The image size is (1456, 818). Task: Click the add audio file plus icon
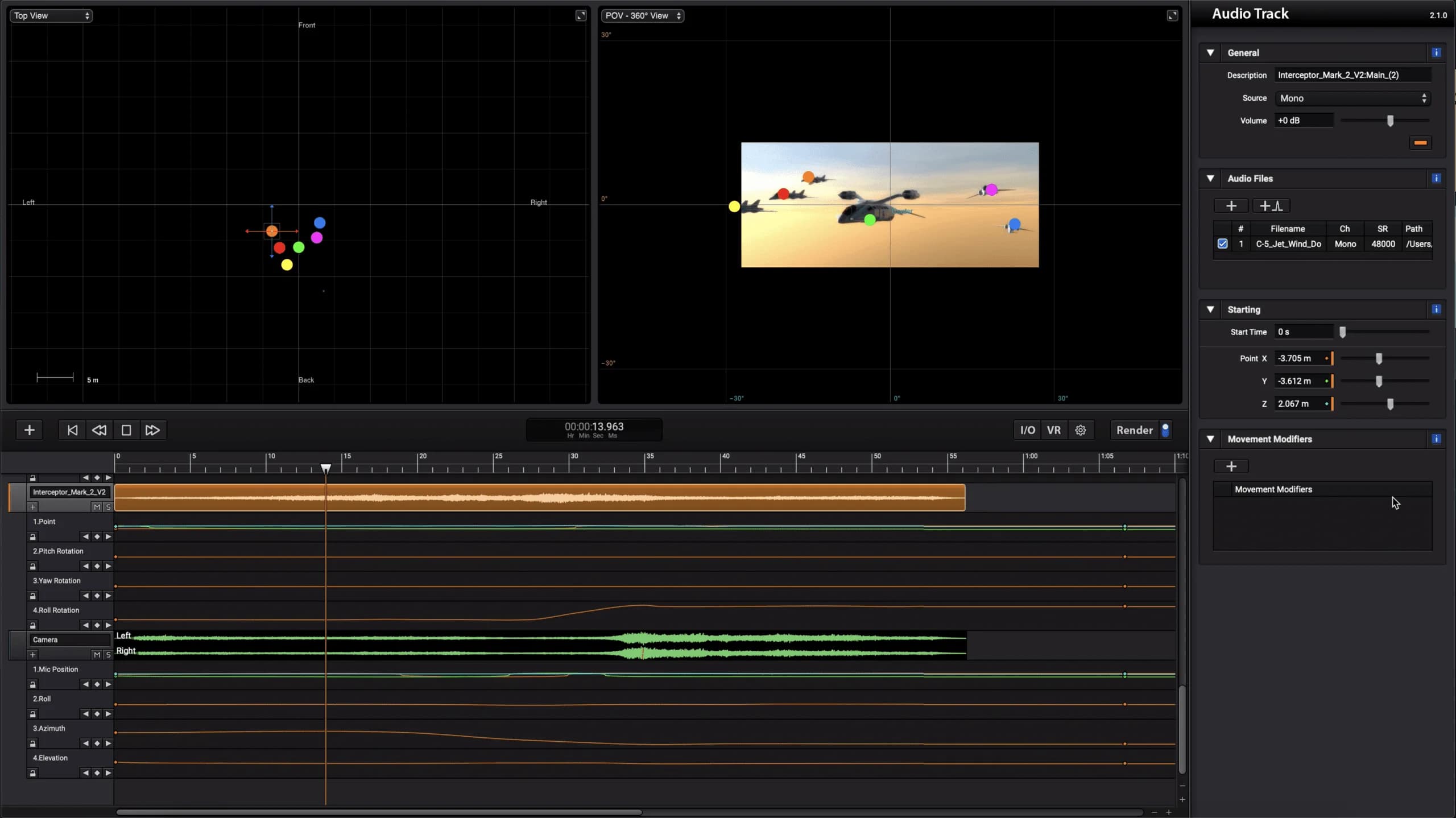pos(1231,206)
